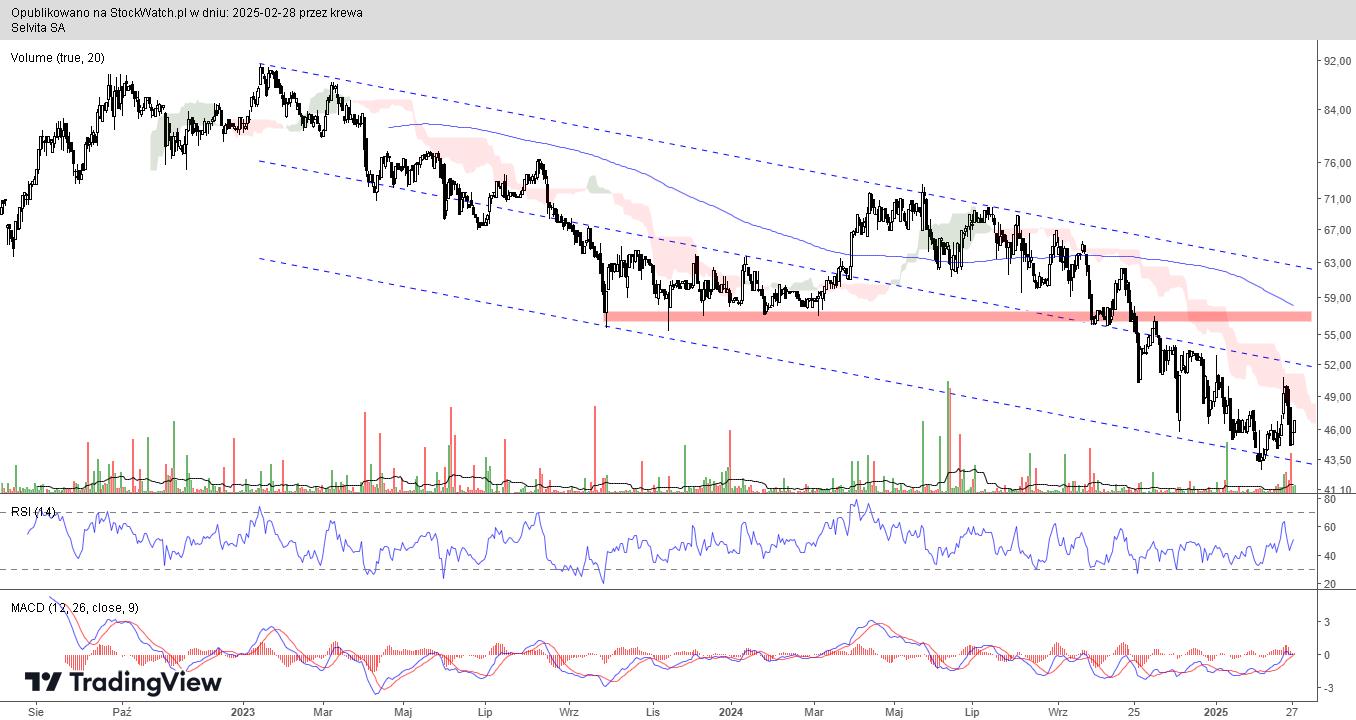Click the 'Maj' label after 2023
The width and height of the screenshot is (1356, 720).
(403, 712)
